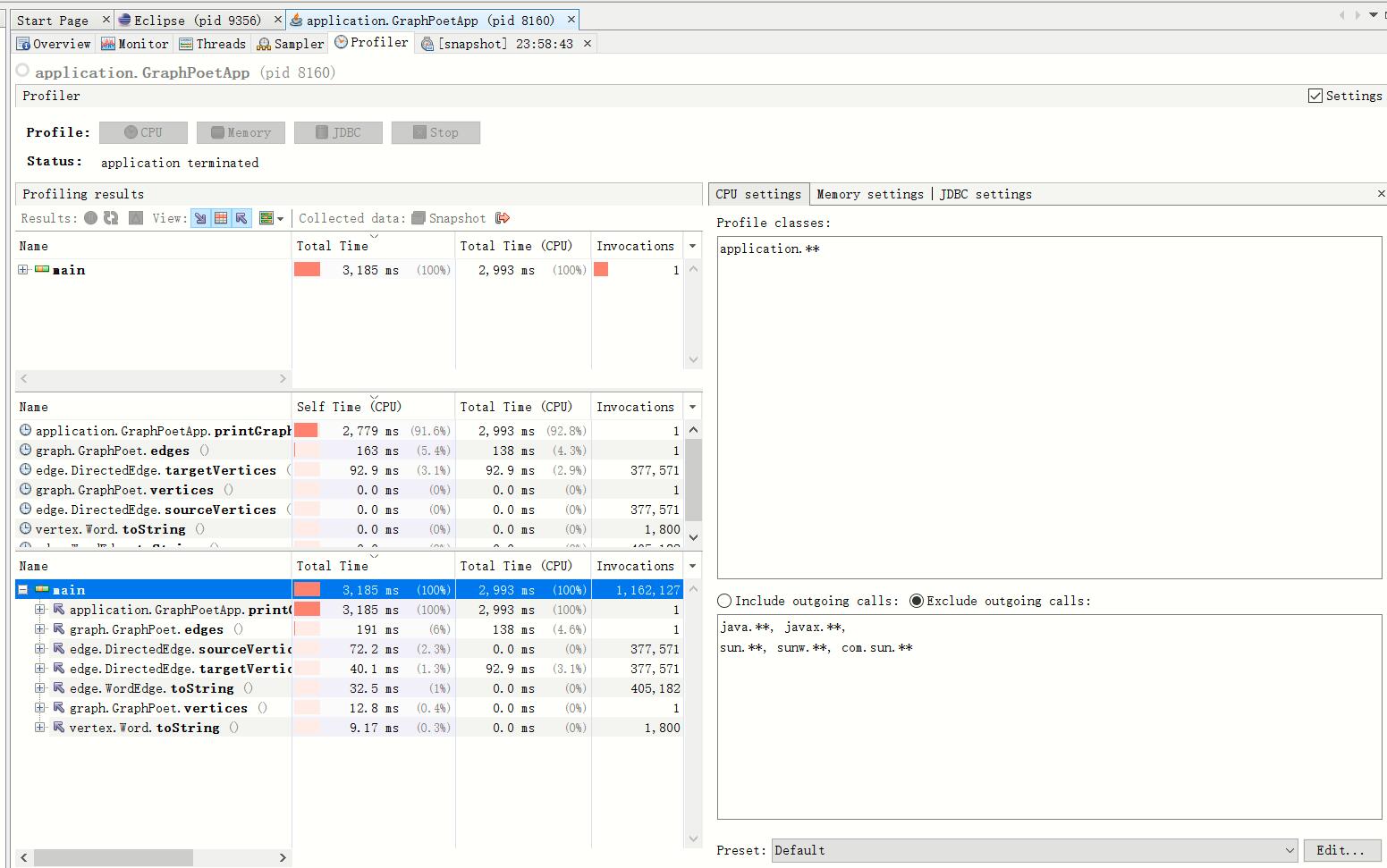
Task: Click the clock icon beside graph.GraphPoet.vertices hot spot
Action: (25, 489)
